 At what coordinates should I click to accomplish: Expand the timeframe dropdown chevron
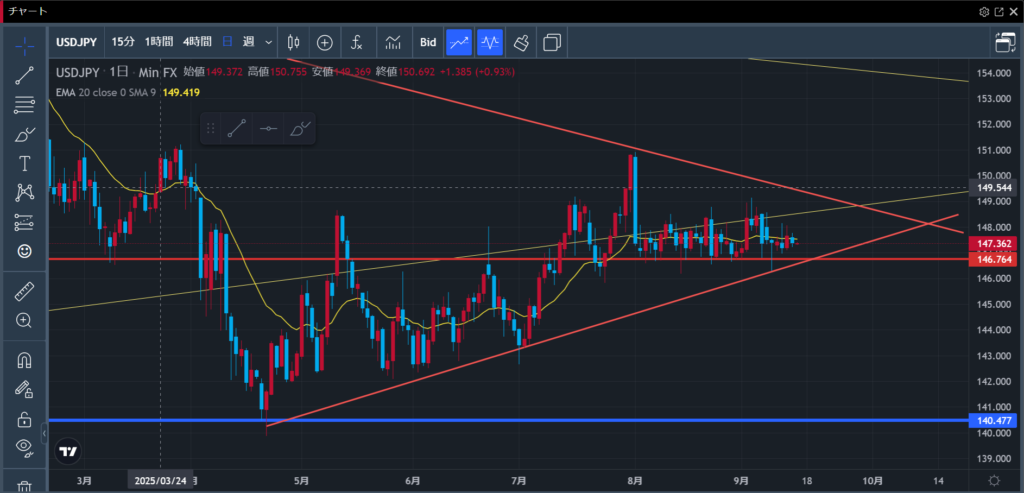pos(268,42)
